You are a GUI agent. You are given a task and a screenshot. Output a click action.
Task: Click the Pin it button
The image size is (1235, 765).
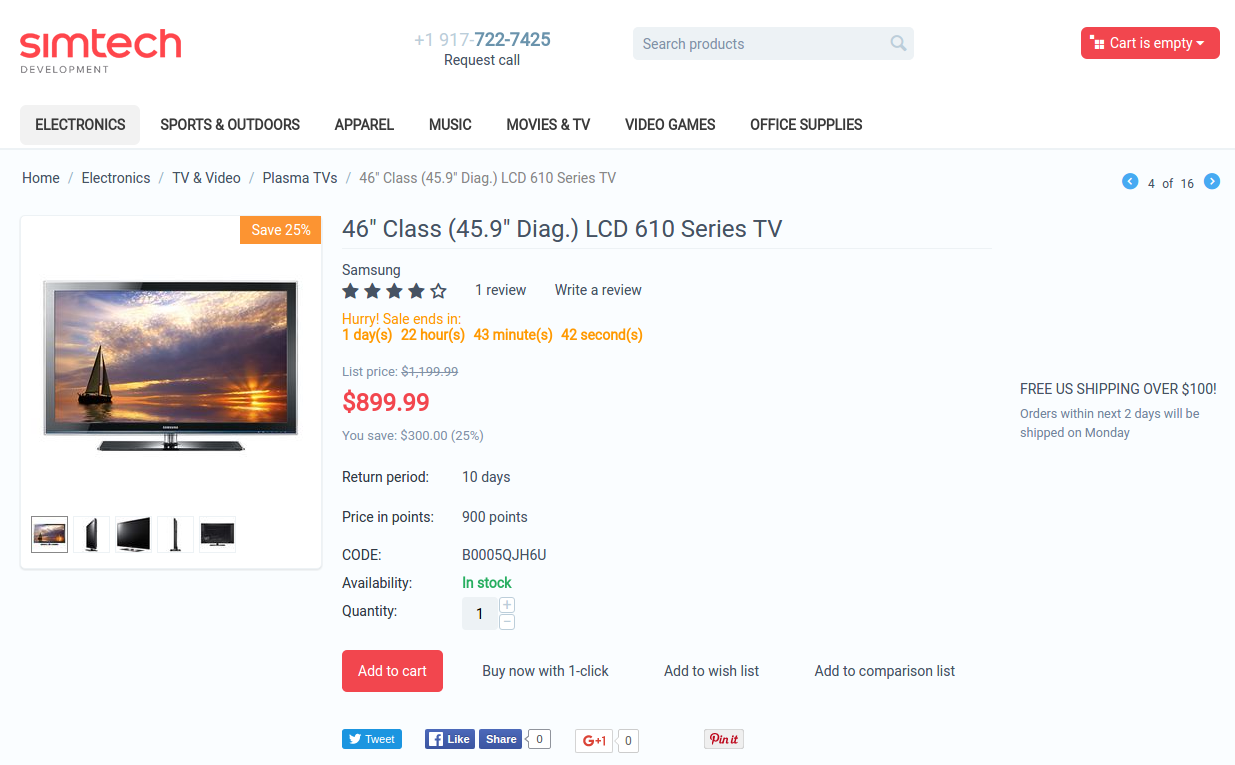click(724, 739)
